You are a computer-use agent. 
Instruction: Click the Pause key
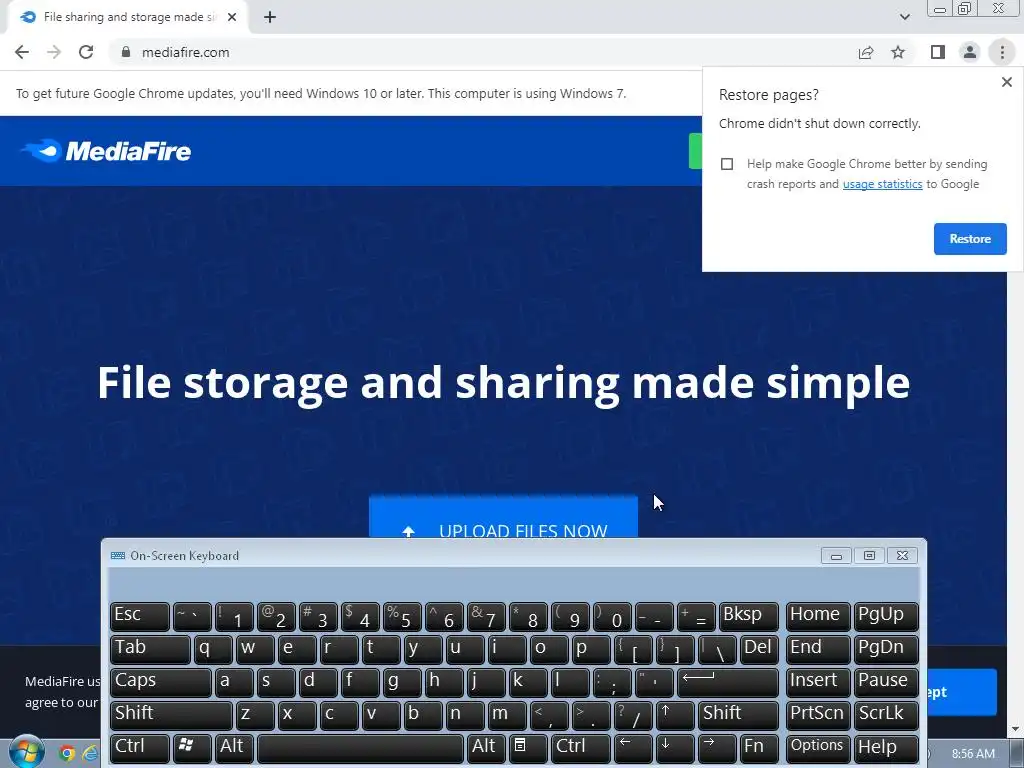(x=886, y=682)
